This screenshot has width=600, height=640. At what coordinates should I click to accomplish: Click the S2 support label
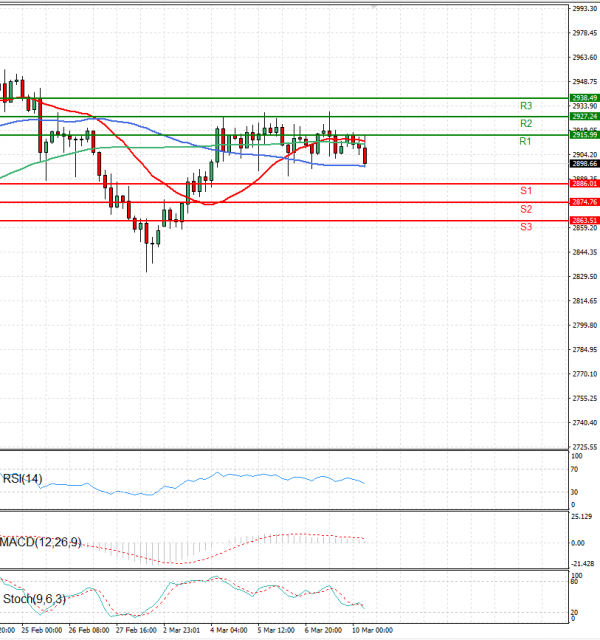(525, 209)
